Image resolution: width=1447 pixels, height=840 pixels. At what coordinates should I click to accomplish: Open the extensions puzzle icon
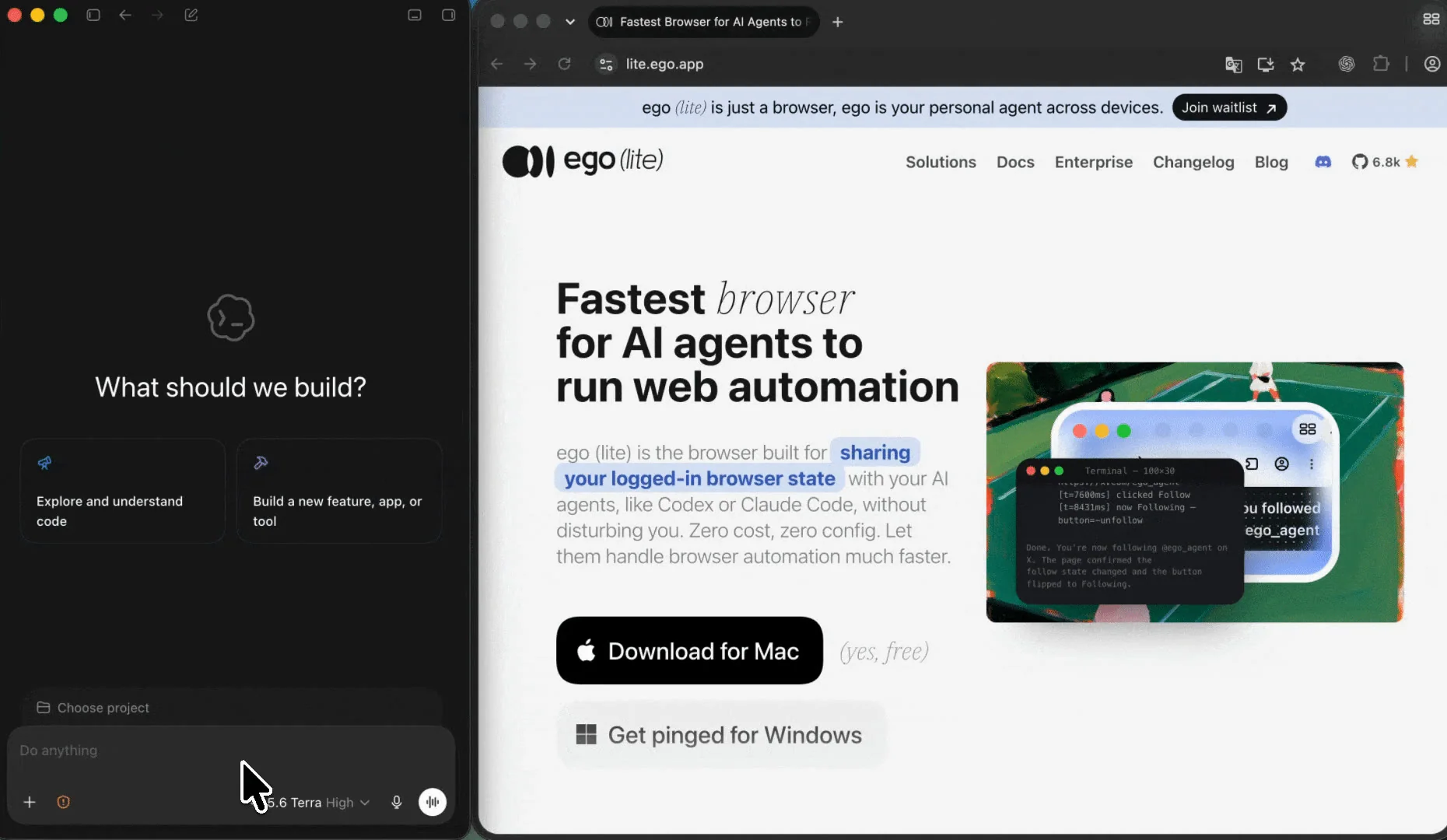tap(1381, 64)
